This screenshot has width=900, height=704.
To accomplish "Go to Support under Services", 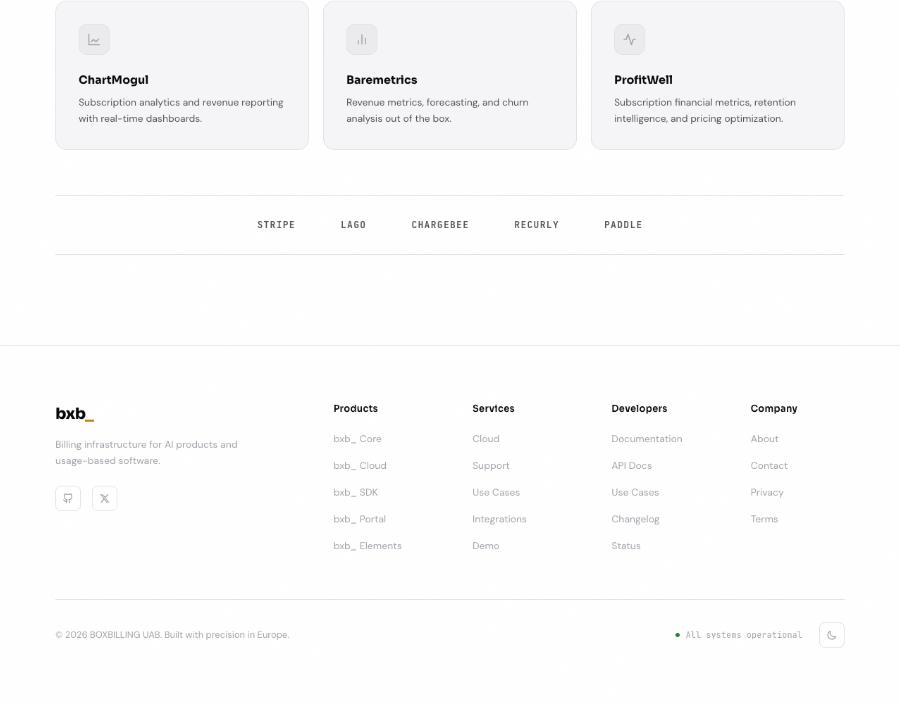I will pos(491,466).
